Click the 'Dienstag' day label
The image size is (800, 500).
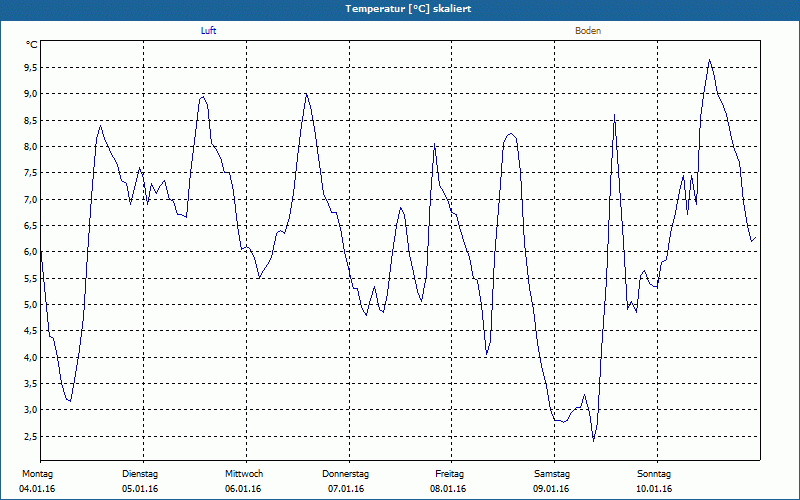(140, 474)
